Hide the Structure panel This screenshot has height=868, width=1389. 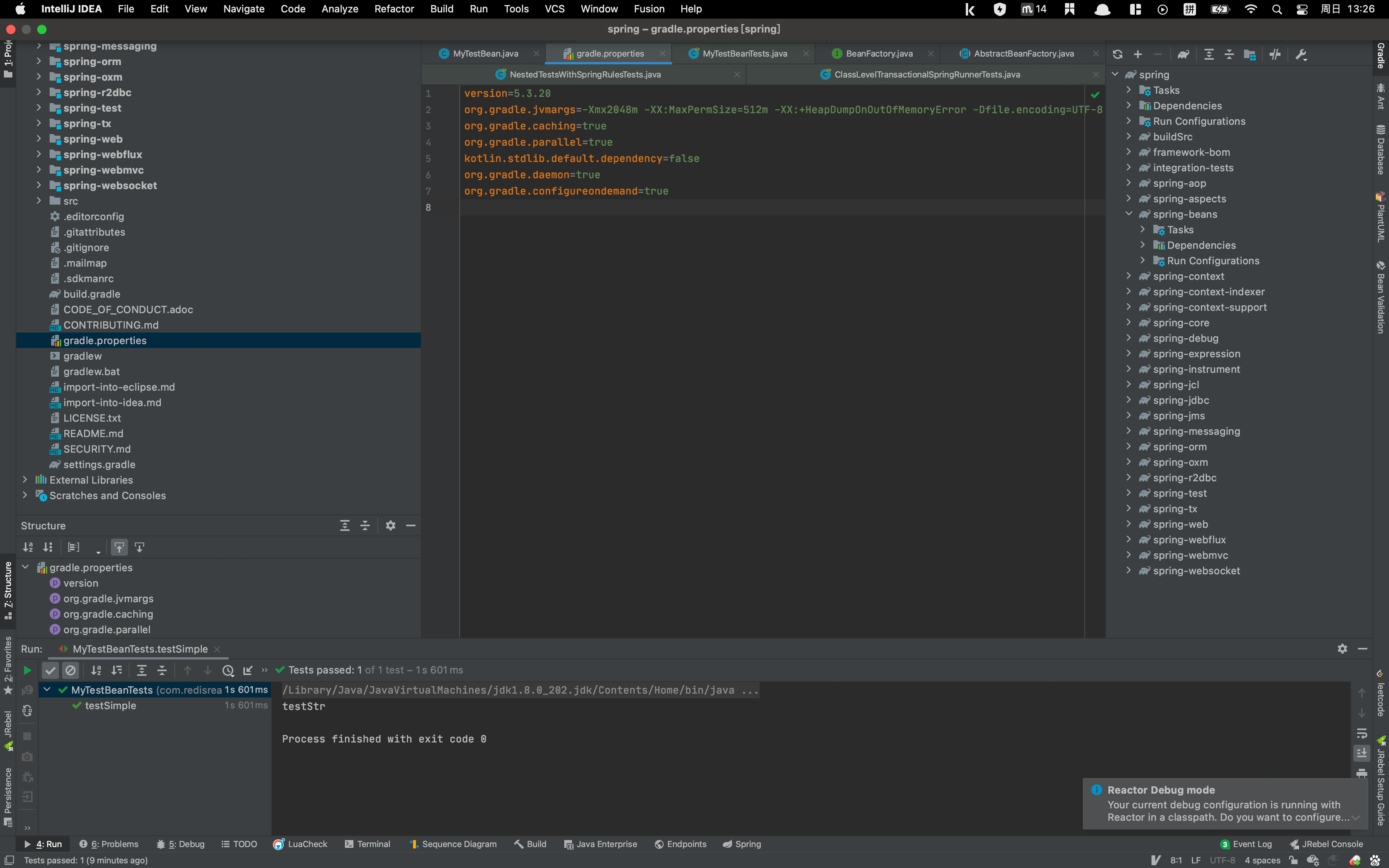(x=410, y=526)
